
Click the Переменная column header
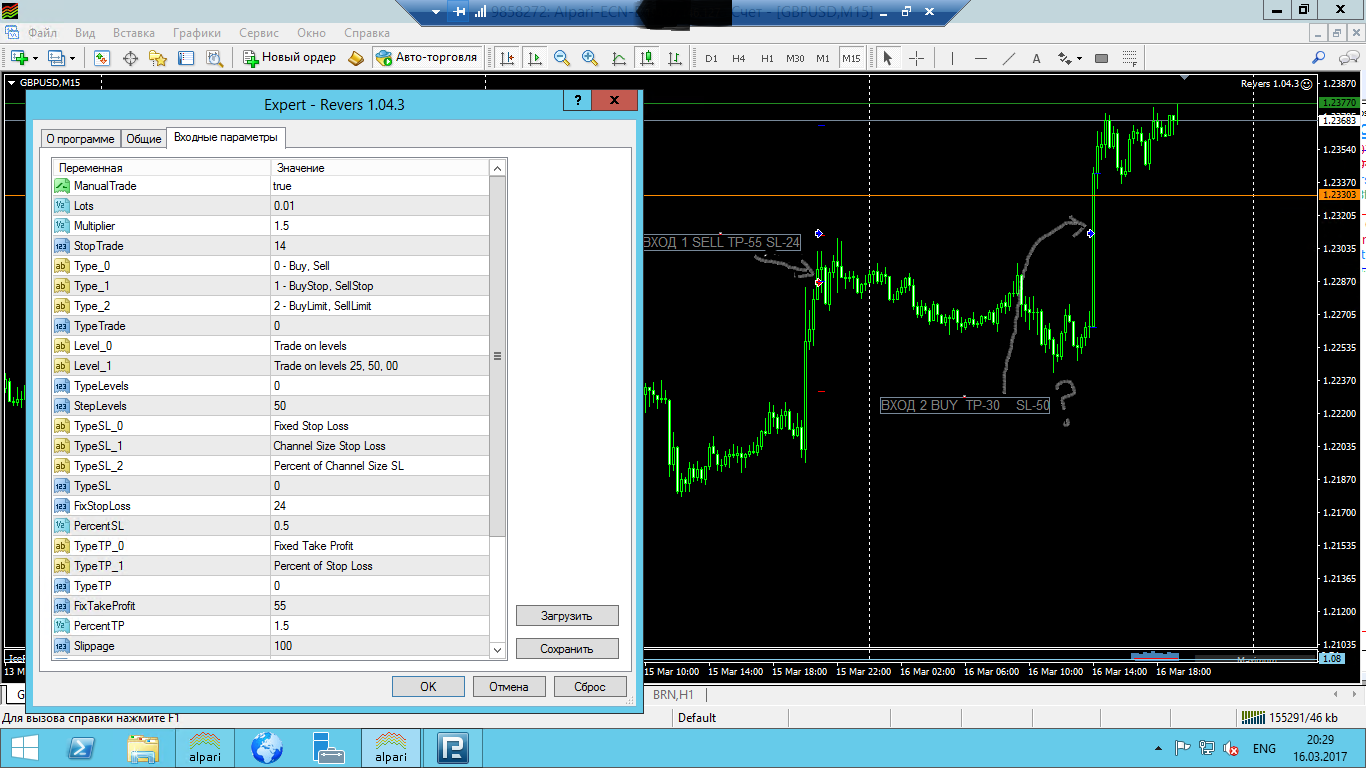[161, 168]
